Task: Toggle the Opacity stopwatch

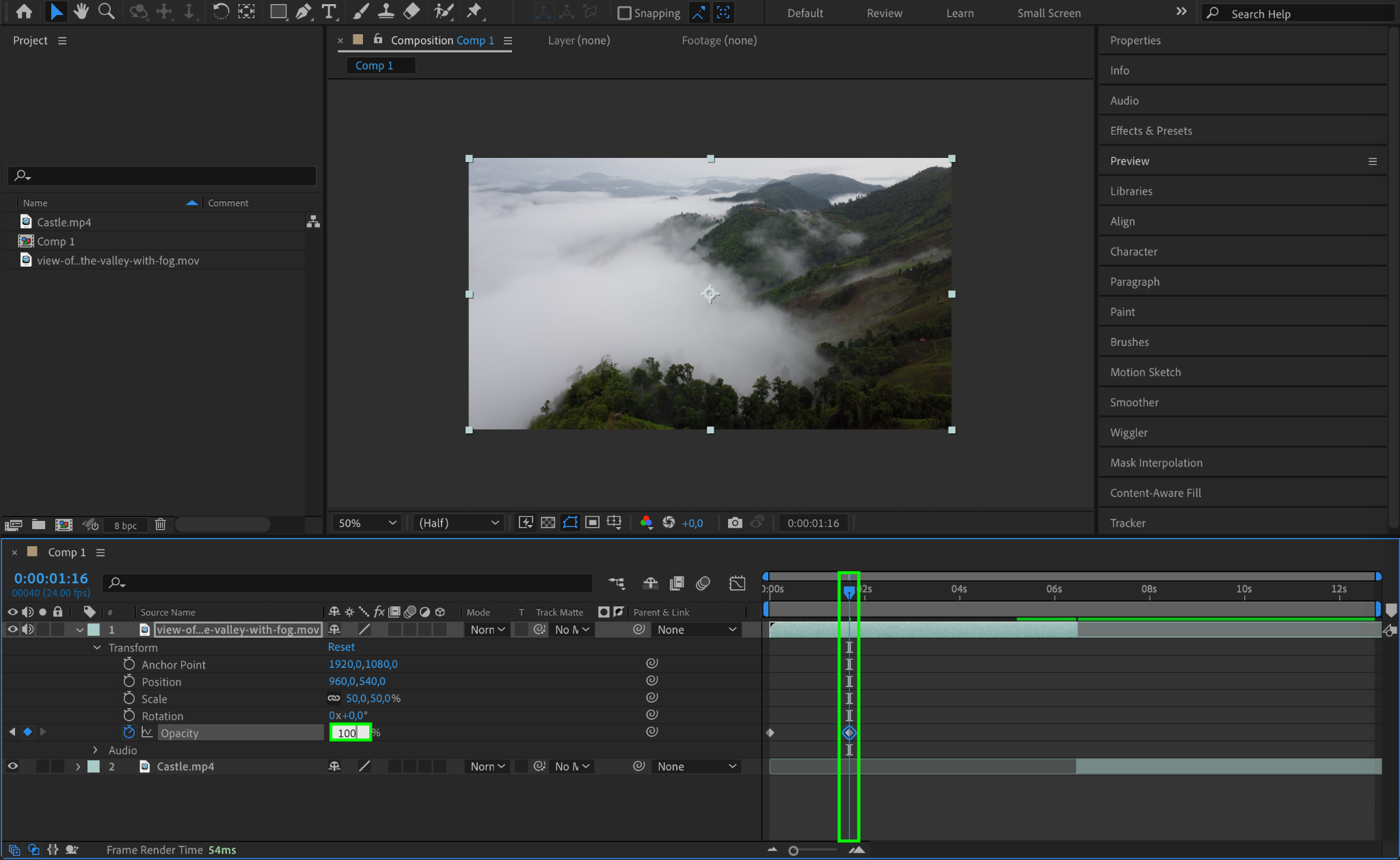Action: [x=129, y=732]
